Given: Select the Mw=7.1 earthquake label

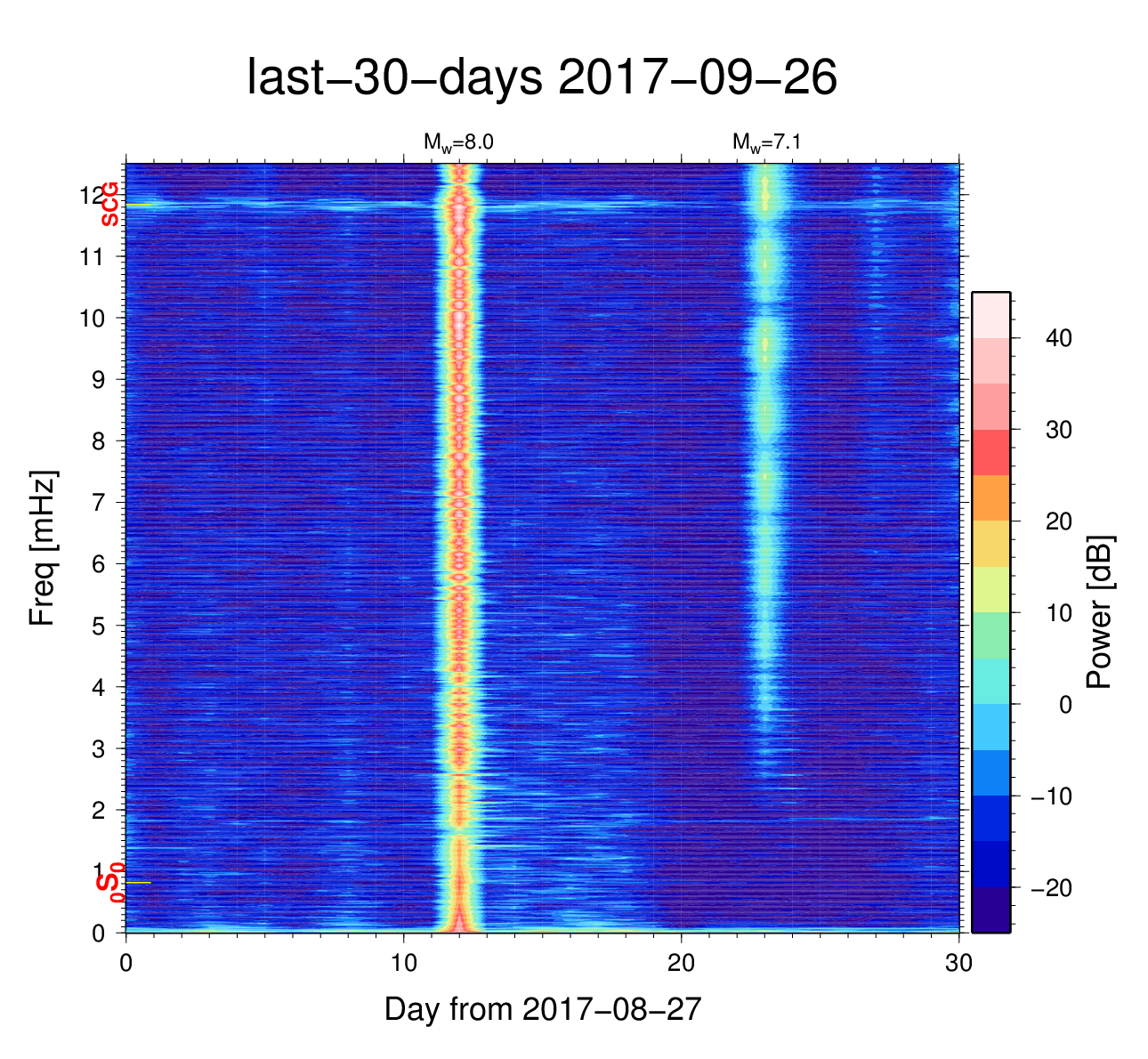Looking at the screenshot, I should pos(767,142).
